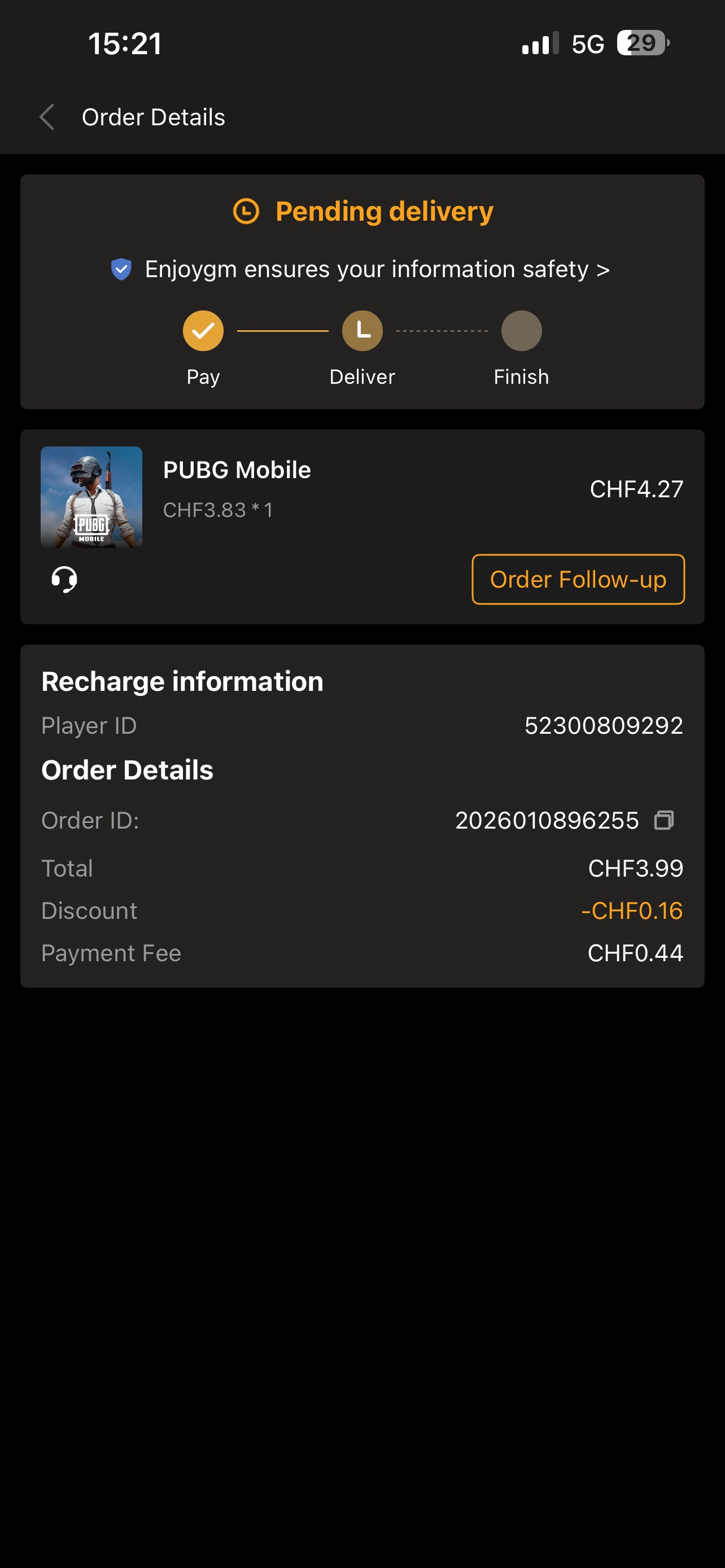
Task: Tap the cellular signal bars
Action: click(540, 44)
